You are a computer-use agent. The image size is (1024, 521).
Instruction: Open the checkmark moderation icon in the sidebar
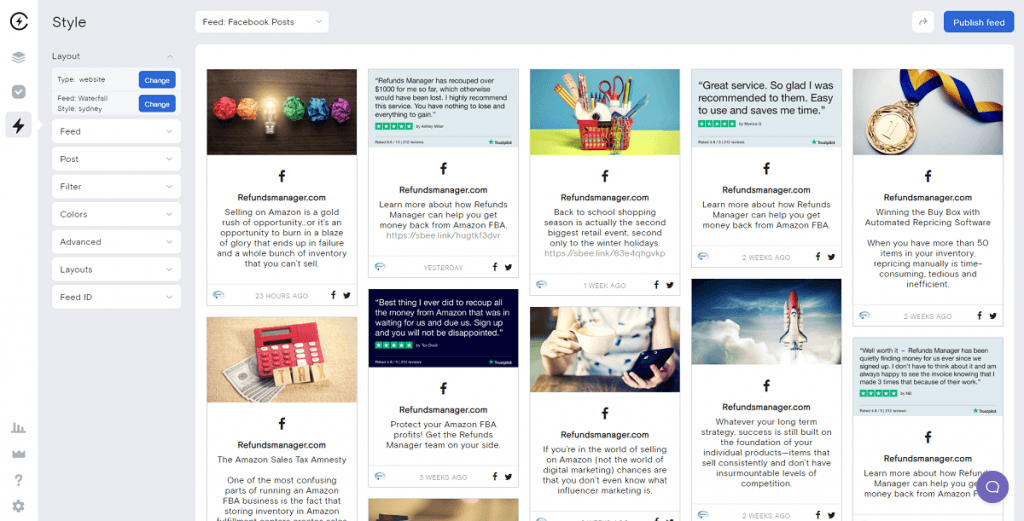click(18, 91)
